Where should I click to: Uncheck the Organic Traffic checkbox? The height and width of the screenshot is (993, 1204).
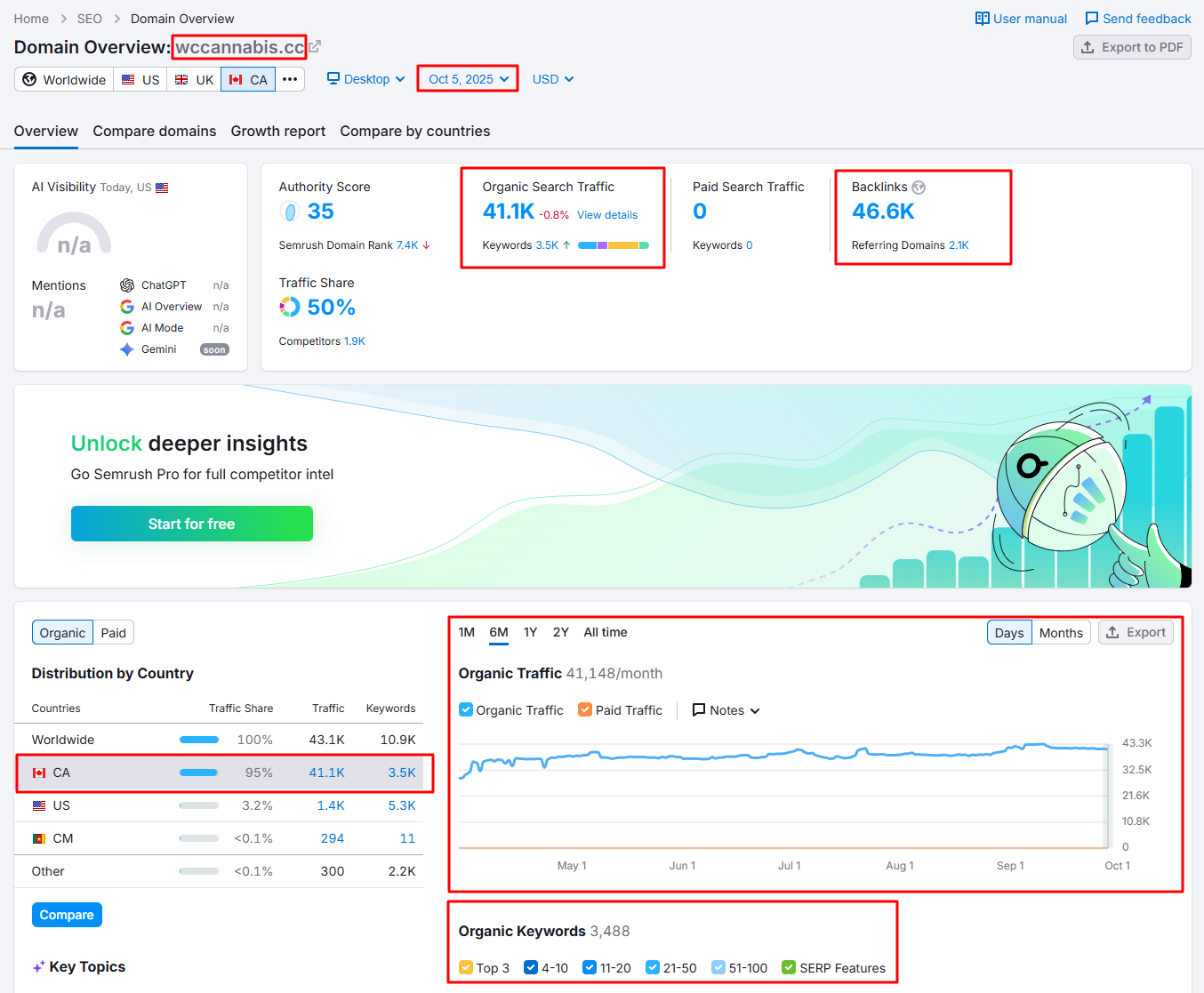point(466,710)
